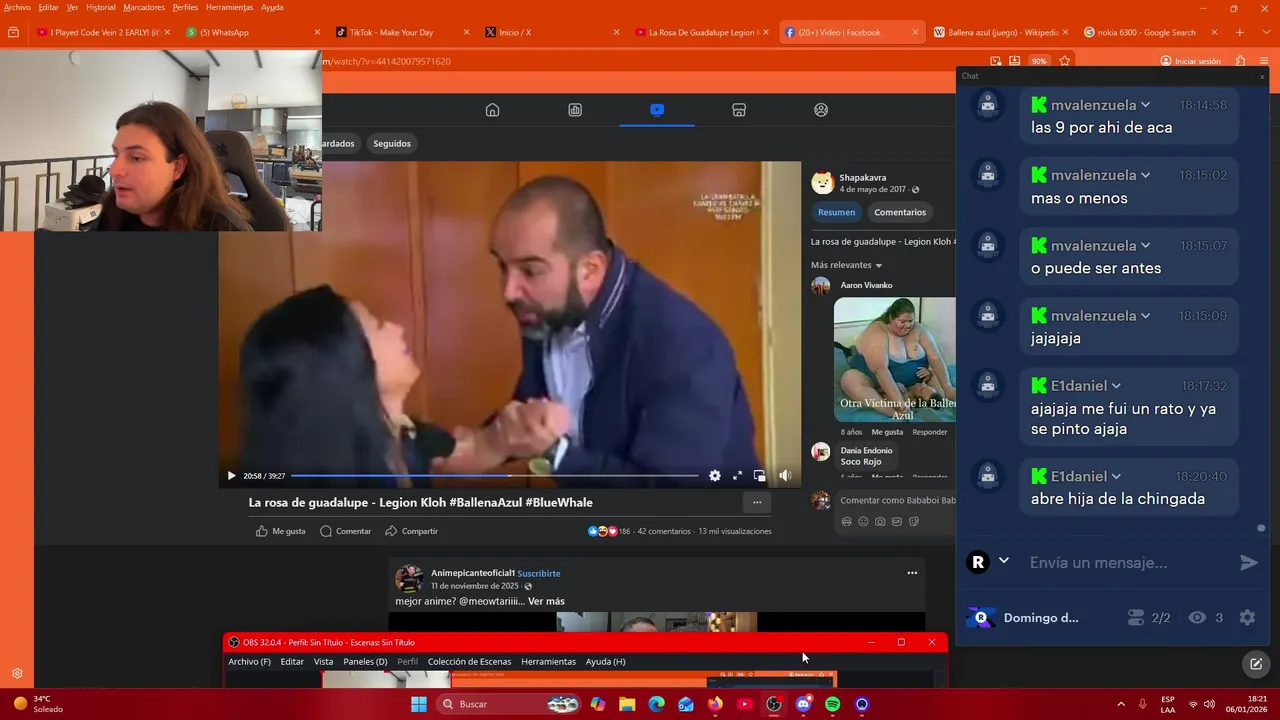The image size is (1280, 720).
Task: Open a new browser tab
Action: [1239, 32]
